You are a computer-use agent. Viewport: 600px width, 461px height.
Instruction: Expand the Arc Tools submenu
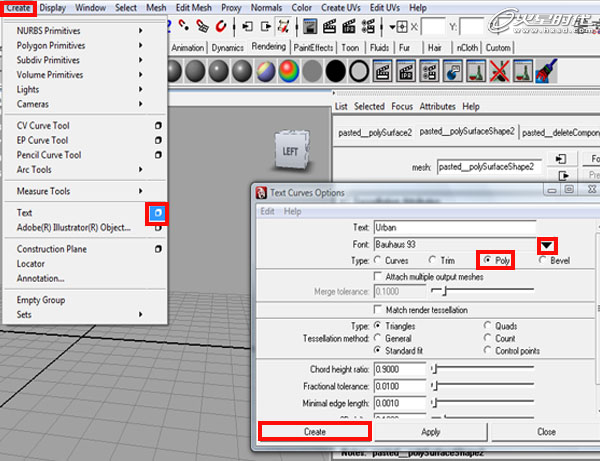140,169
